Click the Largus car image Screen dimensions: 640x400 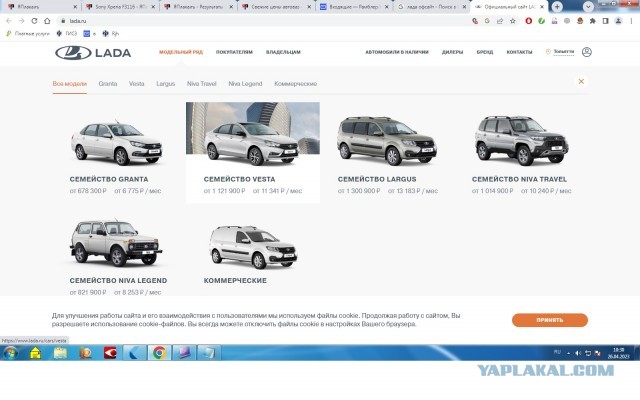pyautogui.click(x=387, y=141)
